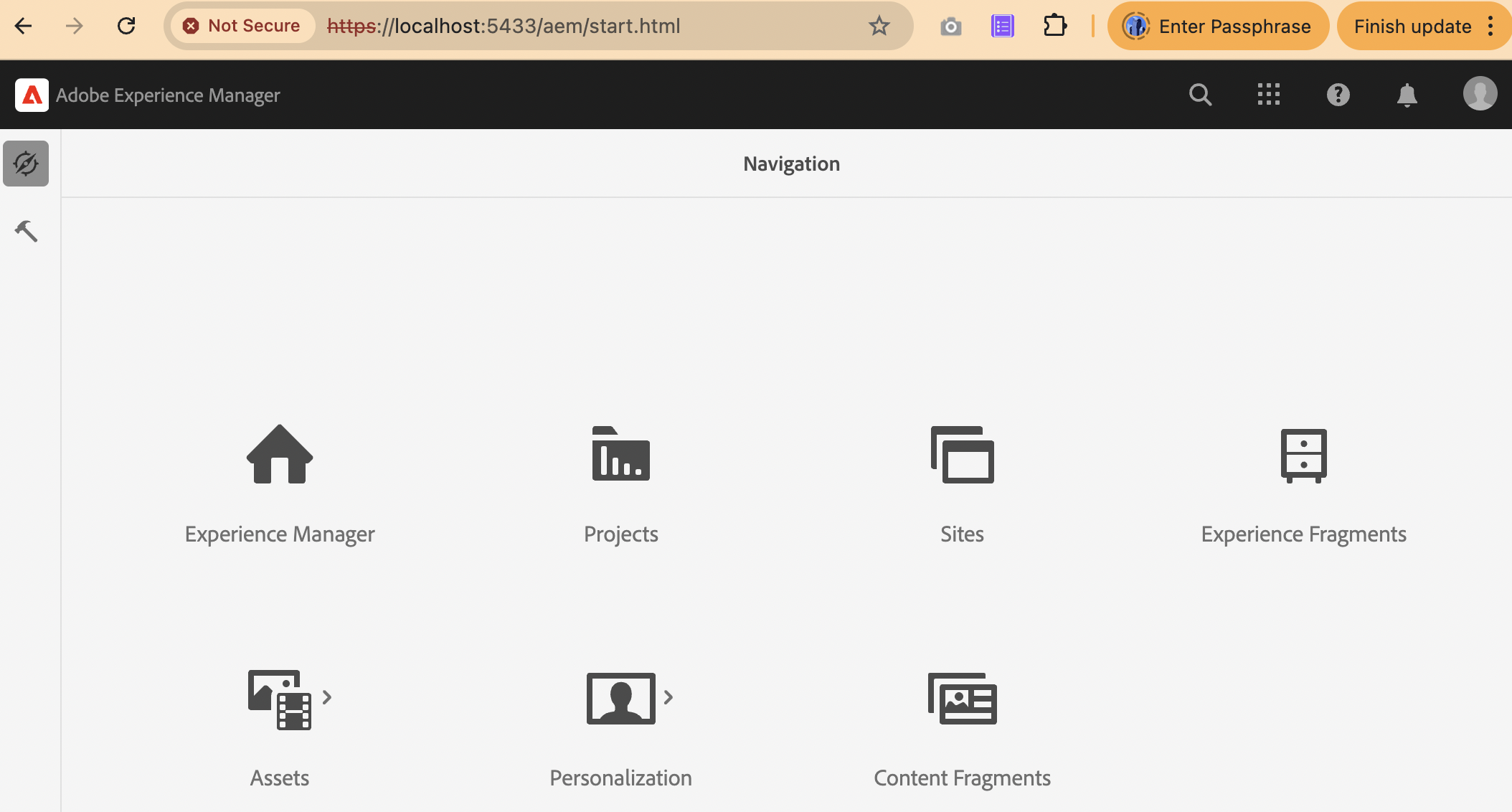Click the browser address bar URL

[502, 27]
